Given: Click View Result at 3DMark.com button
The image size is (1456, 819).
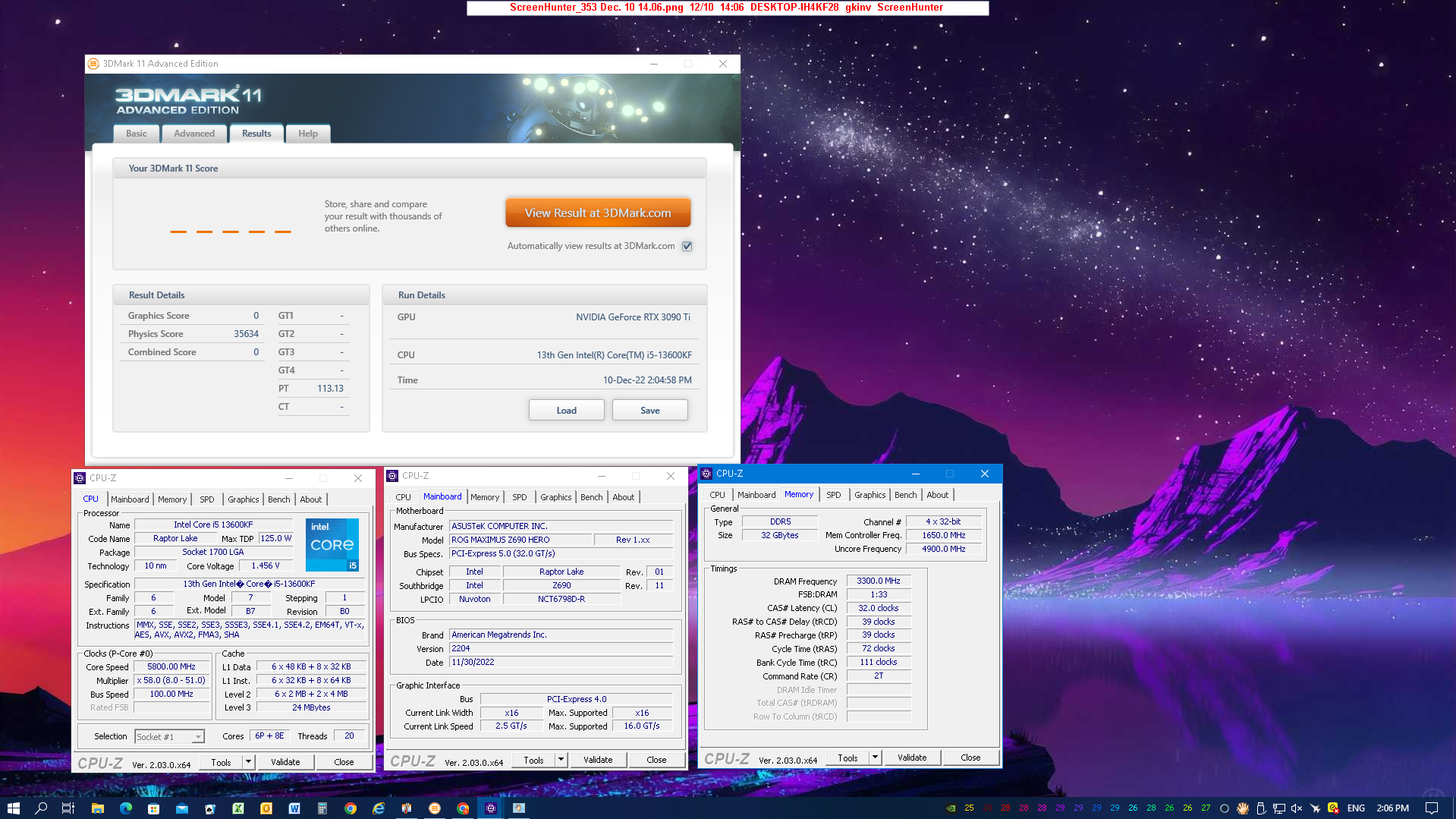Looking at the screenshot, I should (x=598, y=213).
